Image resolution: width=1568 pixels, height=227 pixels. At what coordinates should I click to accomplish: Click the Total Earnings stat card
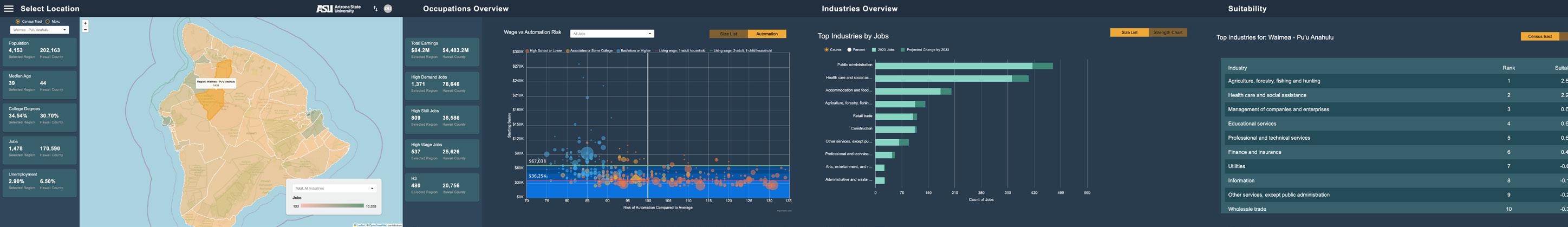click(442, 51)
